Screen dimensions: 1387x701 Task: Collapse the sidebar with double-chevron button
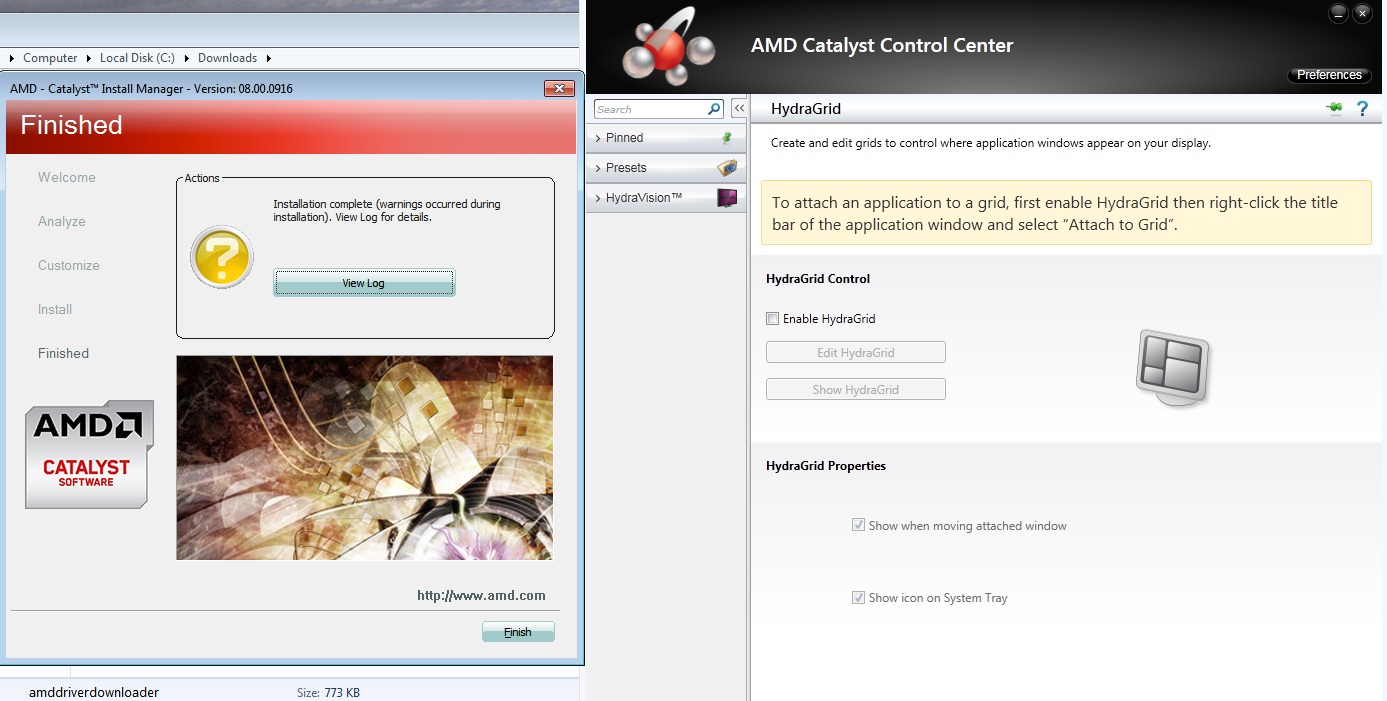739,108
